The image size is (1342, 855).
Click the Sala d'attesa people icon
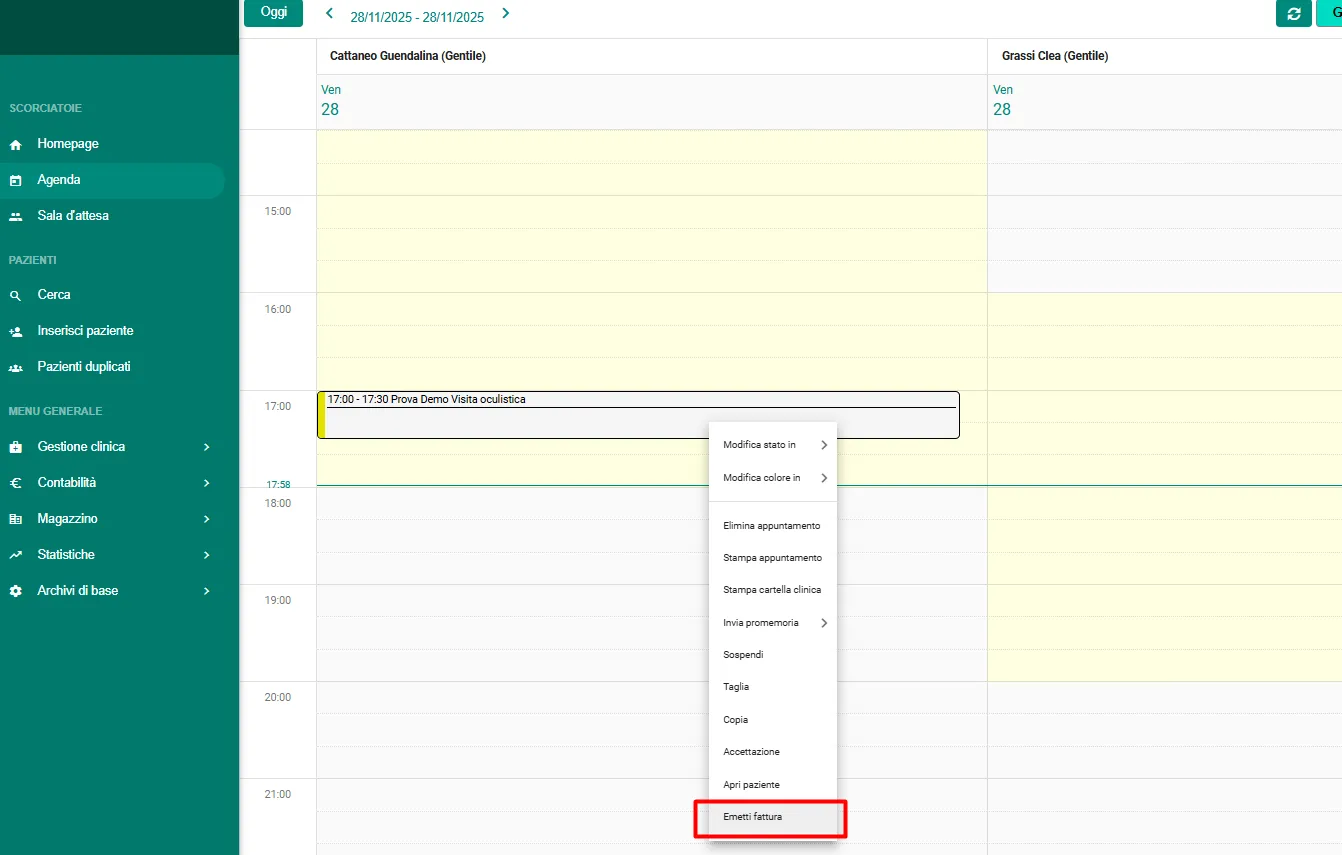pos(16,216)
